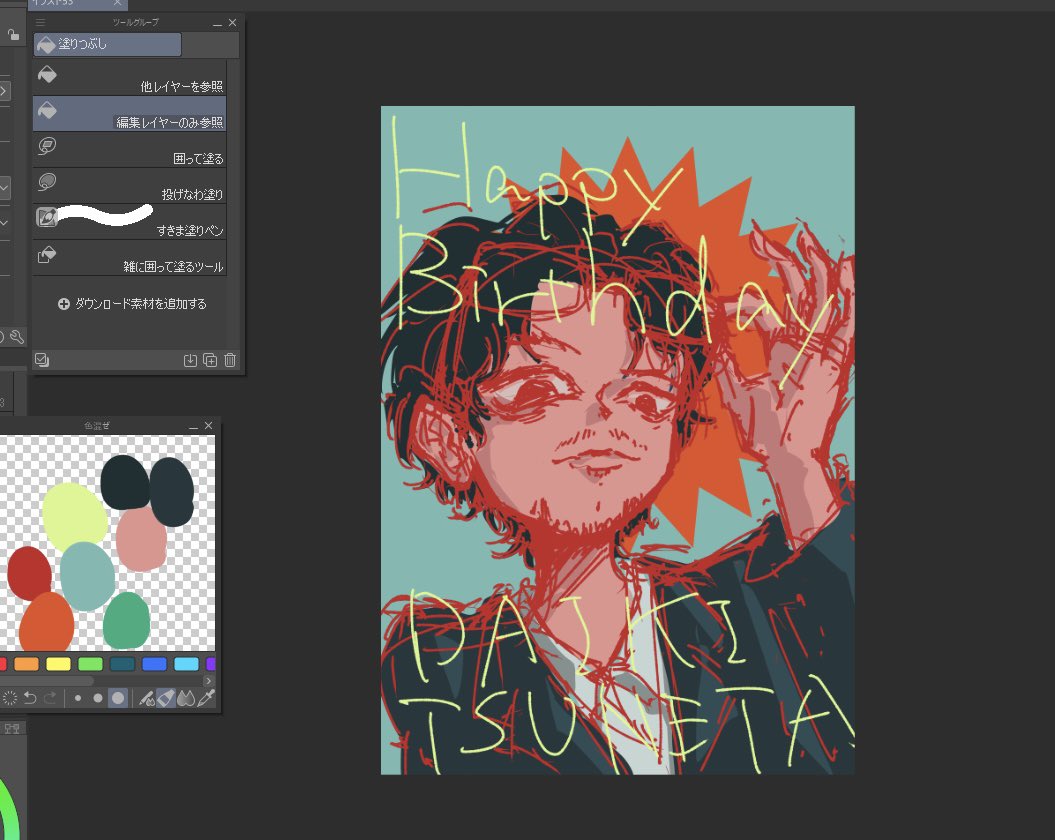This screenshot has width=1055, height=840.
Task: Pick the light teal blob in color mixer
Action: pyautogui.click(x=87, y=575)
